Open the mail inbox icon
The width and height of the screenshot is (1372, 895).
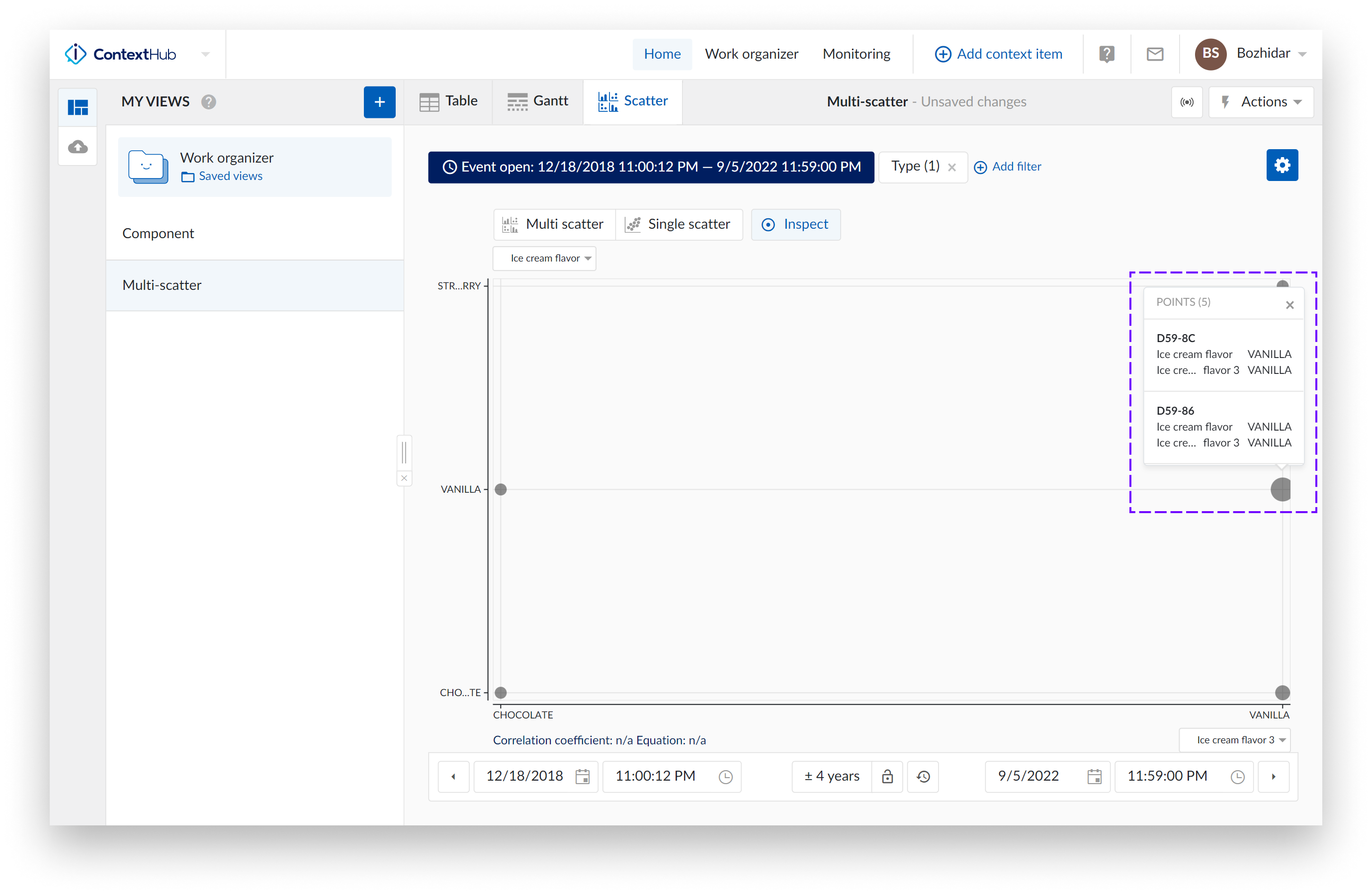1155,54
